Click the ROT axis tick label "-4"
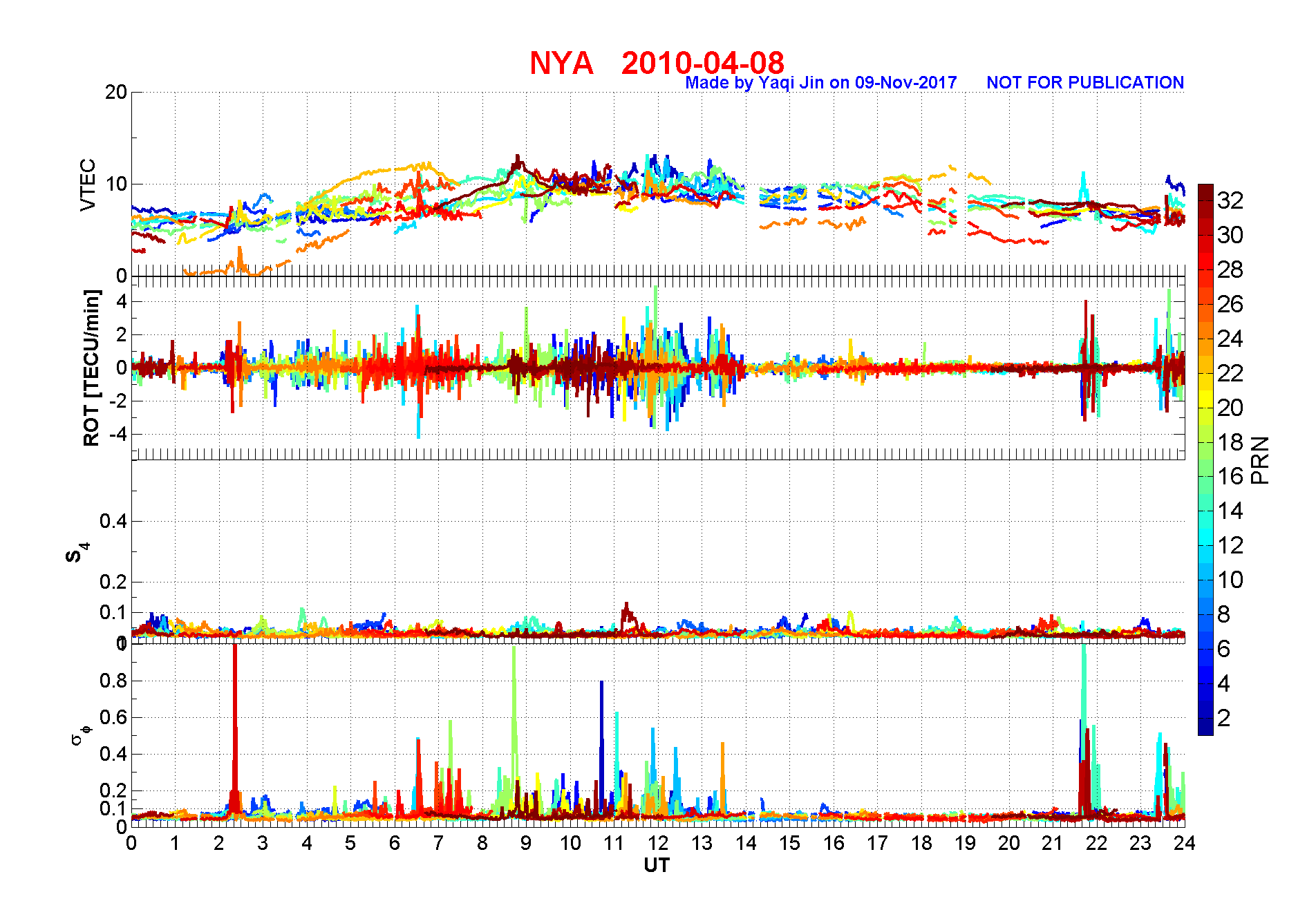Viewport: 1316px width, 919px height. click(x=117, y=435)
